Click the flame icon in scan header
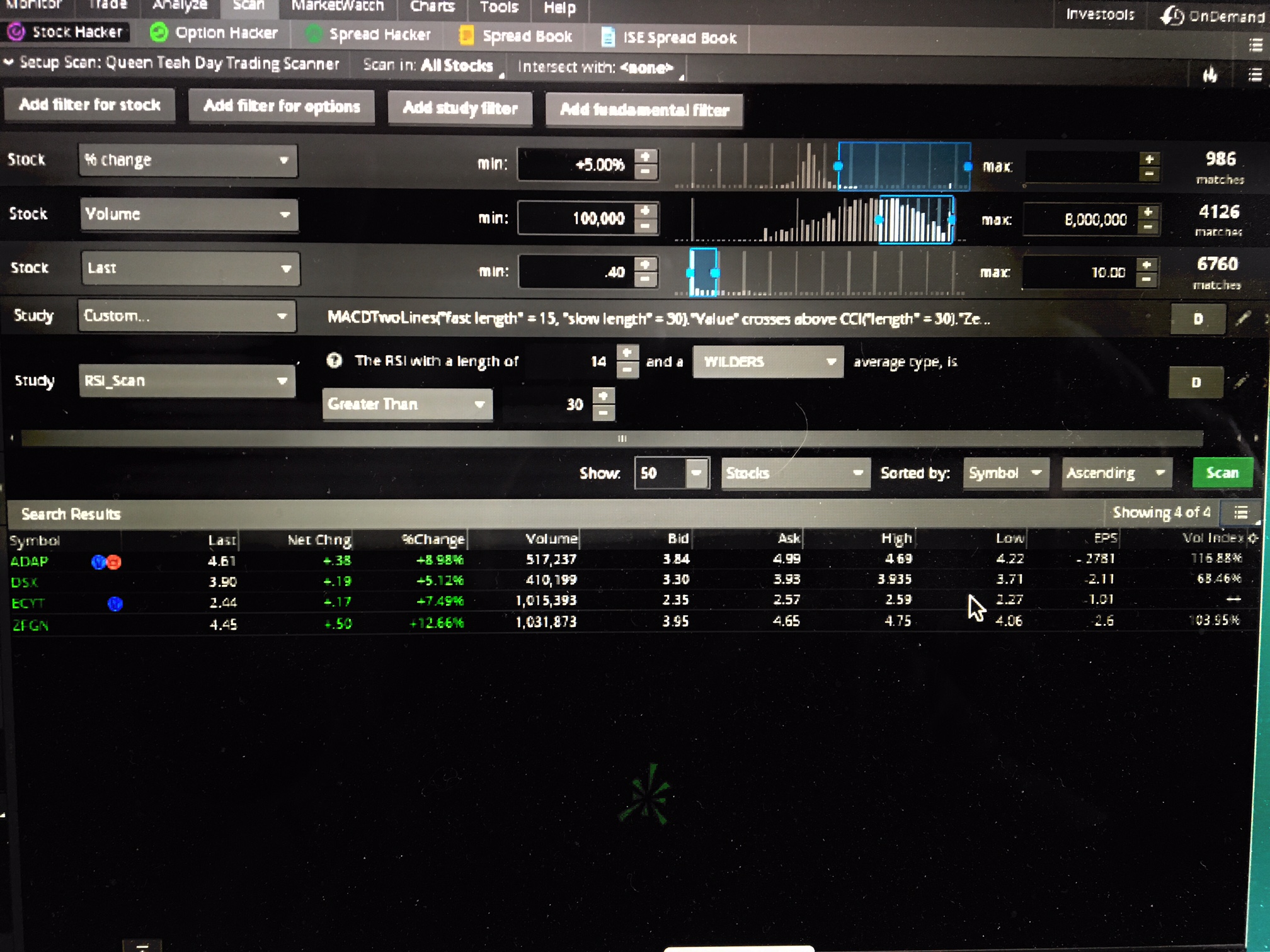This screenshot has height=952, width=1270. [1210, 76]
